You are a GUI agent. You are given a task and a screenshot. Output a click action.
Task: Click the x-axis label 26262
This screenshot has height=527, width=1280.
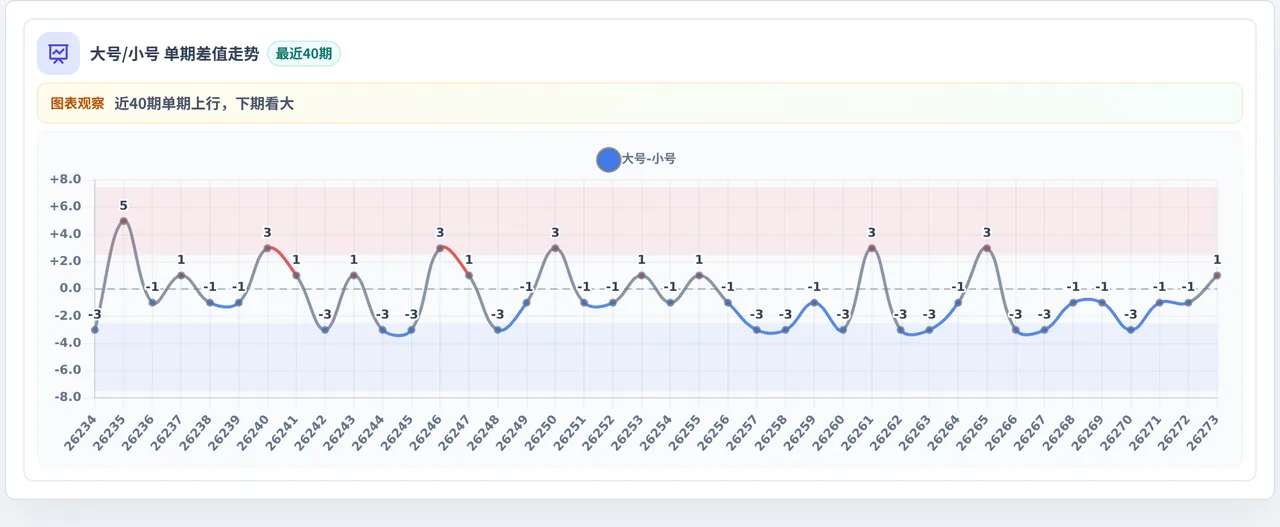click(x=886, y=433)
